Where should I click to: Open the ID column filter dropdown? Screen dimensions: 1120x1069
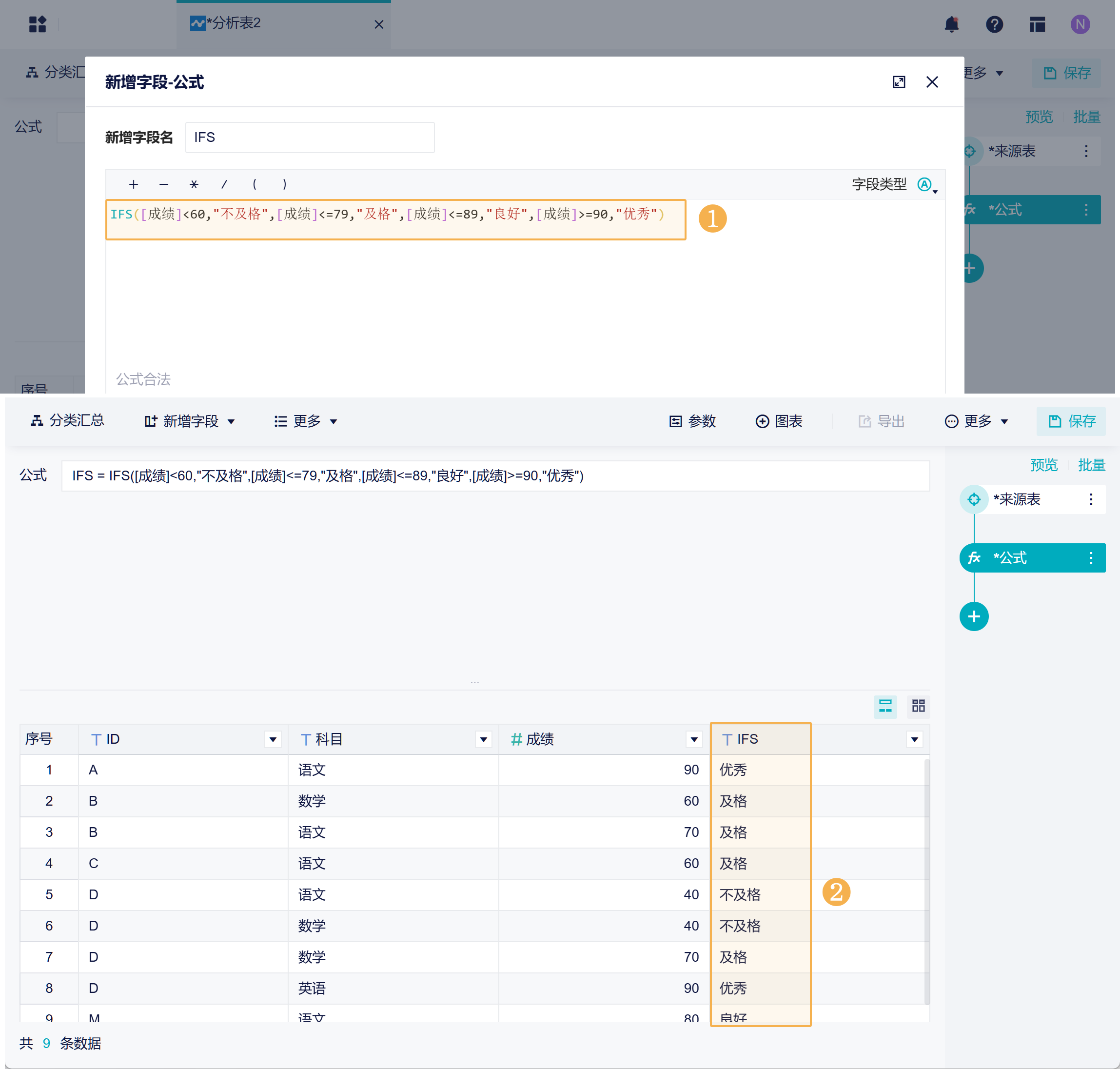click(x=273, y=740)
